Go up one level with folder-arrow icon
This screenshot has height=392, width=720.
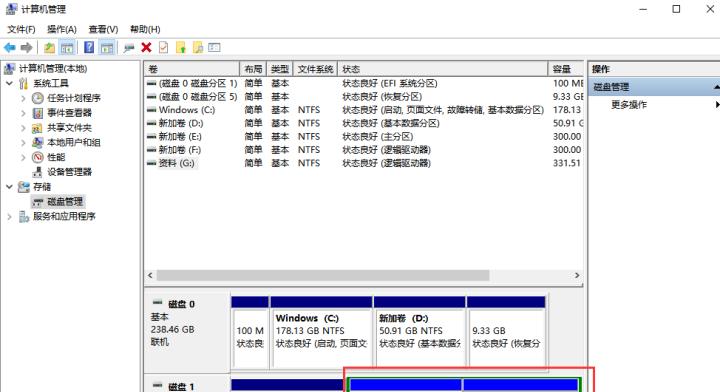pos(49,47)
